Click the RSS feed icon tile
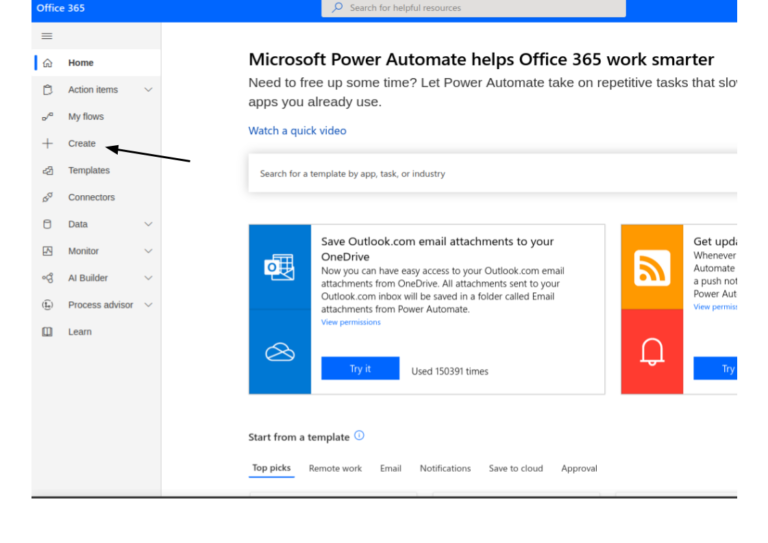The height and width of the screenshot is (543, 768). pyautogui.click(x=652, y=268)
